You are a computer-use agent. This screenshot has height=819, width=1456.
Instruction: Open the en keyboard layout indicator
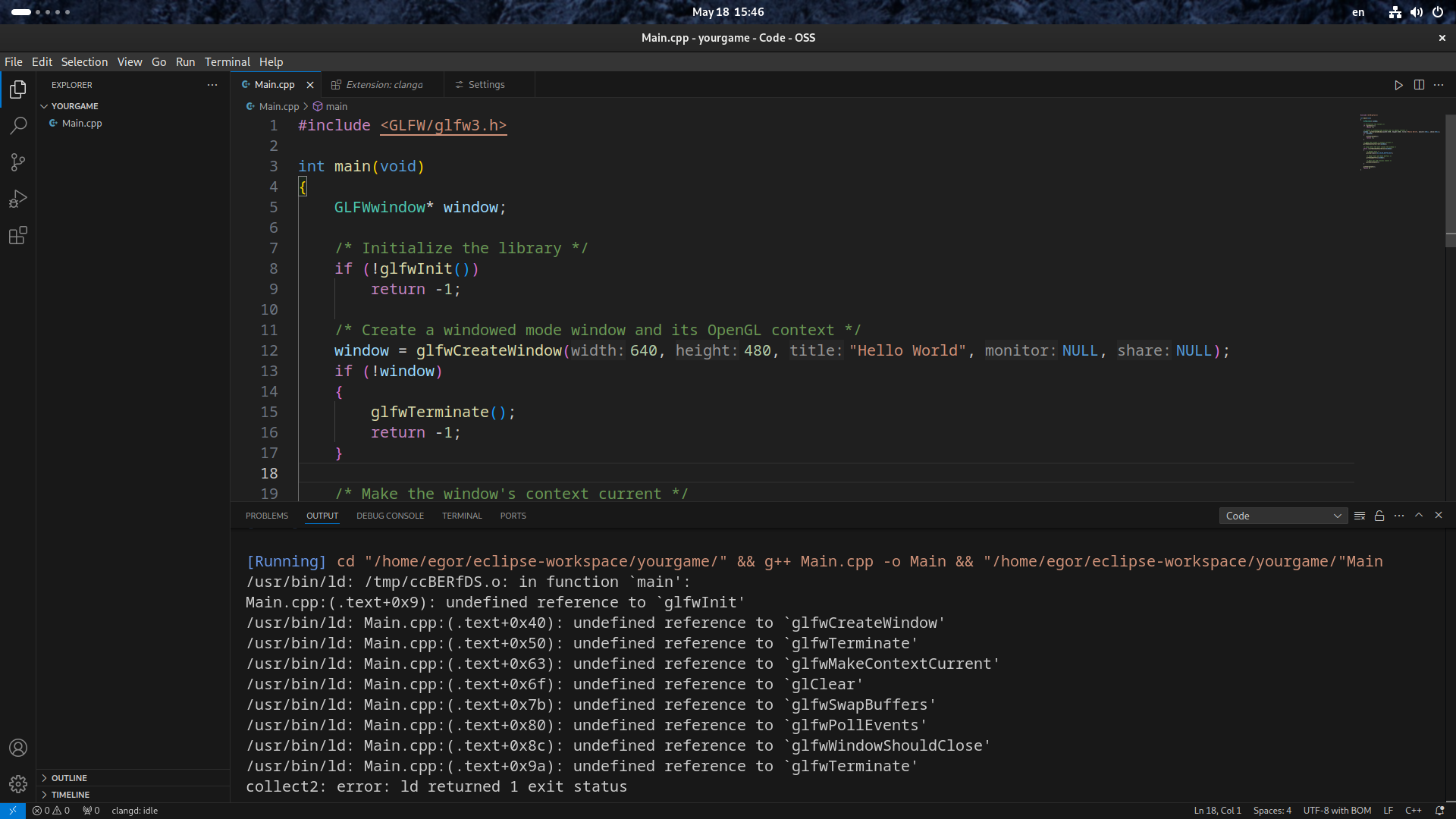tap(1358, 12)
